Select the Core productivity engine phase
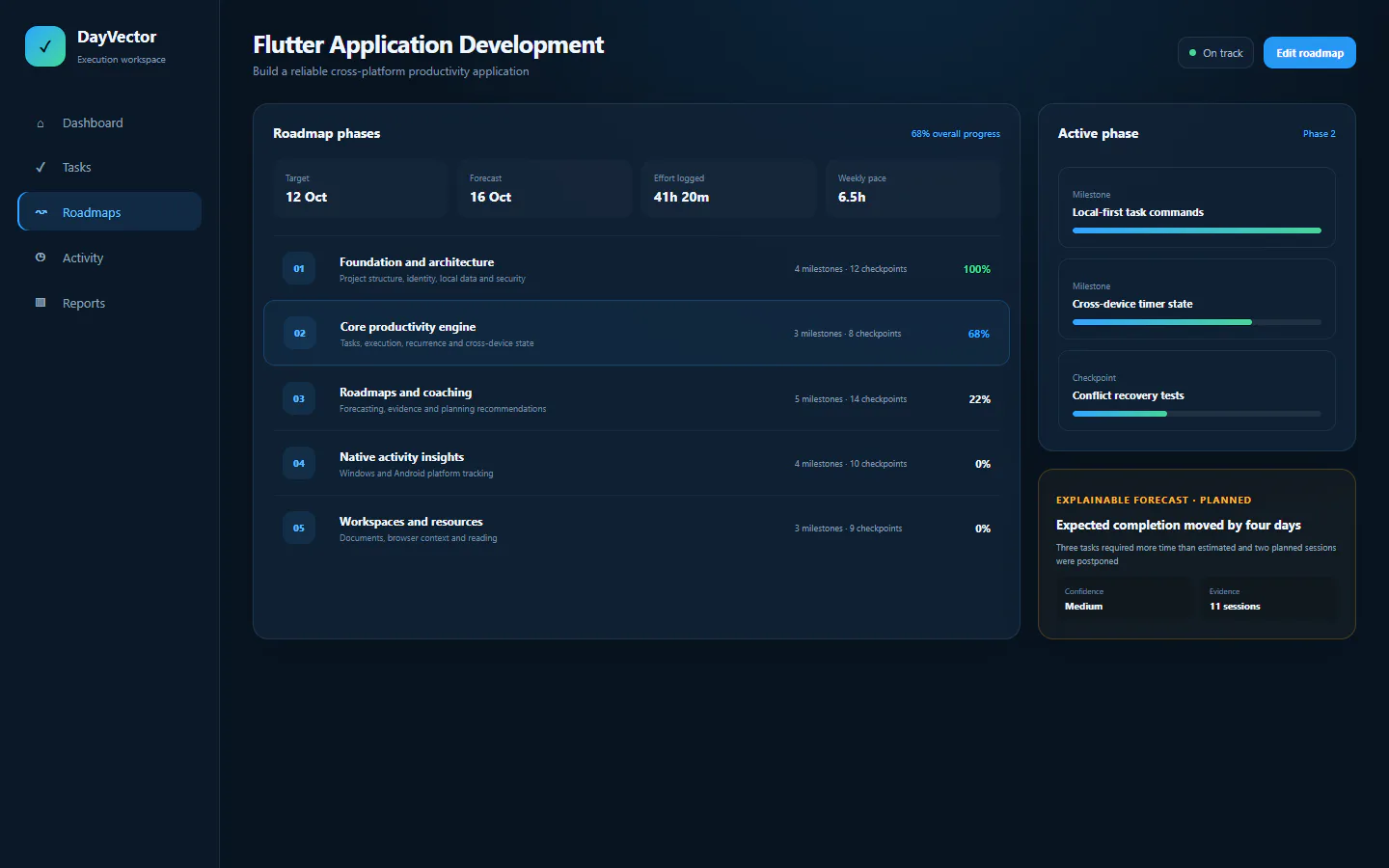Image resolution: width=1389 pixels, height=868 pixels. tap(637, 334)
